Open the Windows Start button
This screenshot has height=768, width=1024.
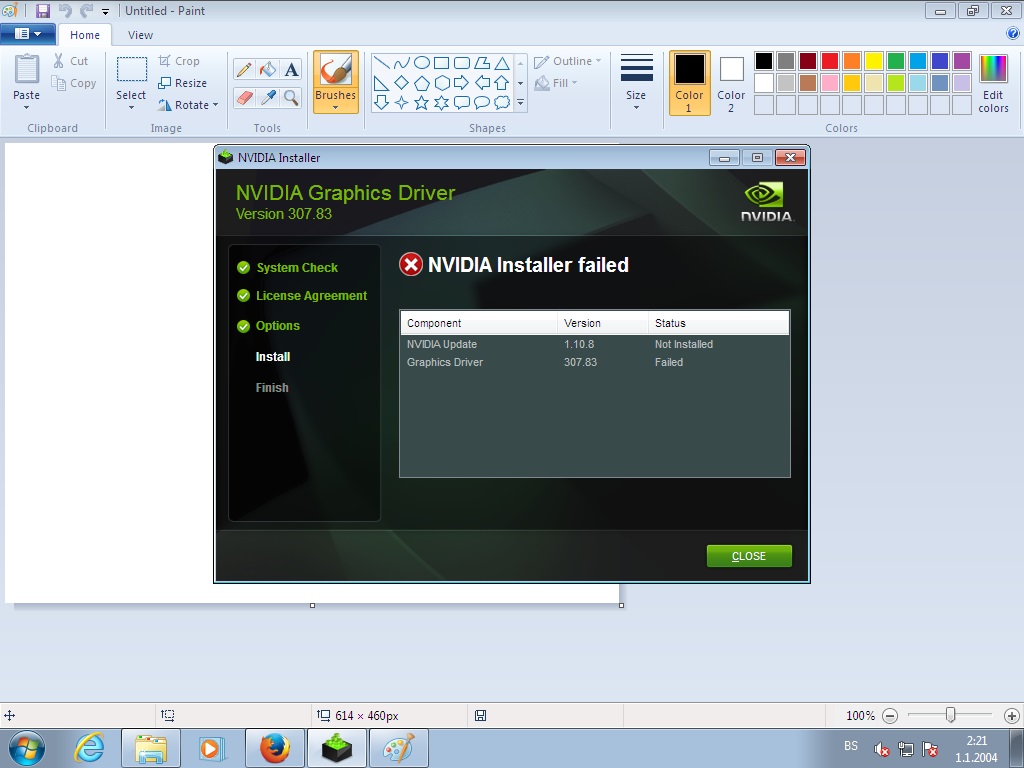coord(27,748)
